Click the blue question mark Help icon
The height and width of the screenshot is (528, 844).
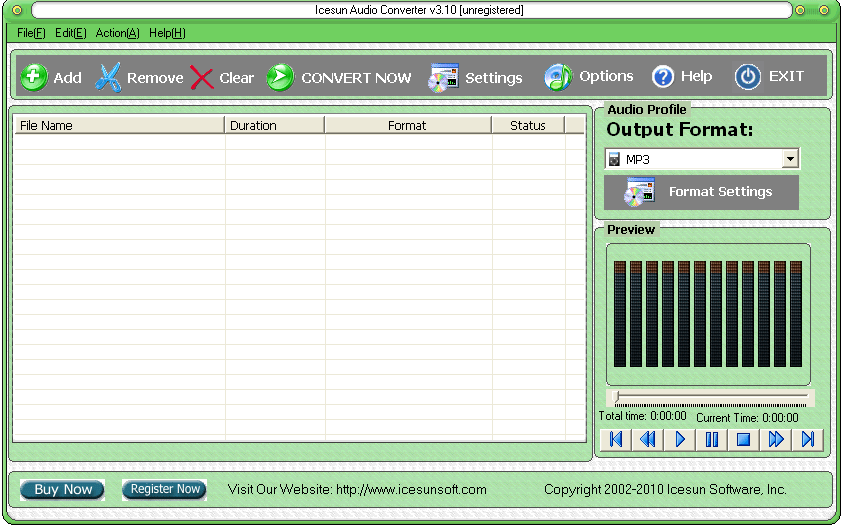(x=663, y=77)
